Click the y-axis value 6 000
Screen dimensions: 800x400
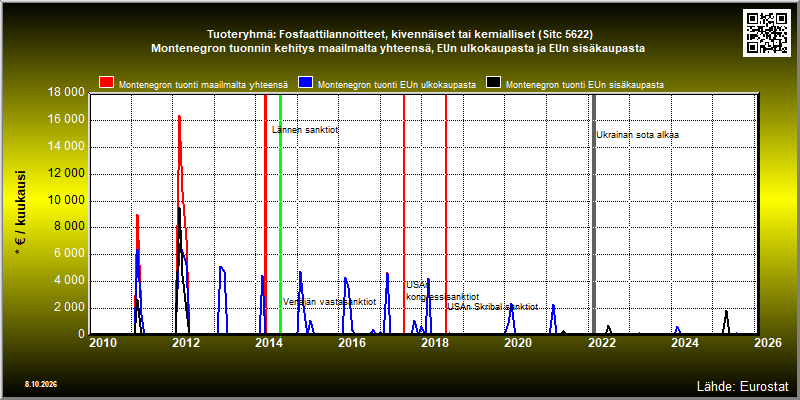click(x=69, y=254)
